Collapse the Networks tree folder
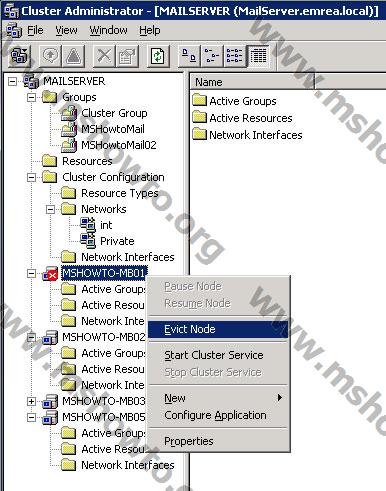 (50, 209)
